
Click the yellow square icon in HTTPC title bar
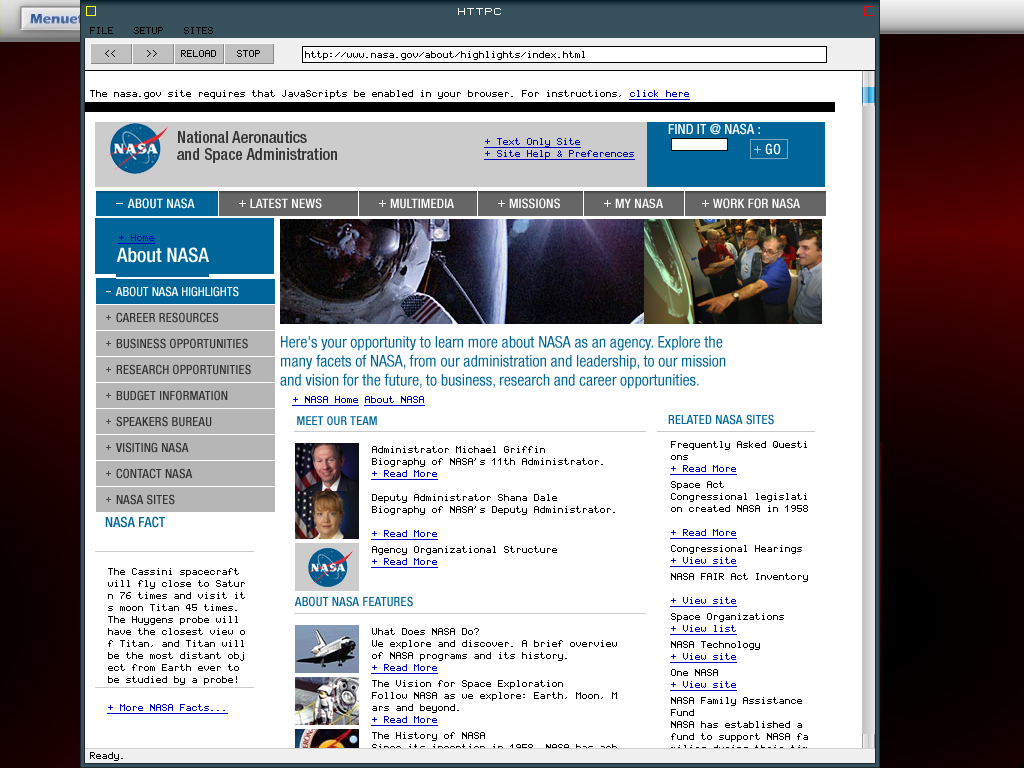coord(91,11)
